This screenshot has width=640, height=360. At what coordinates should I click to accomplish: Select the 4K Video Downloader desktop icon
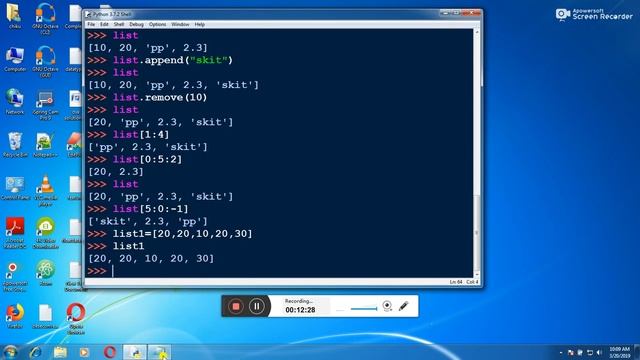45,233
